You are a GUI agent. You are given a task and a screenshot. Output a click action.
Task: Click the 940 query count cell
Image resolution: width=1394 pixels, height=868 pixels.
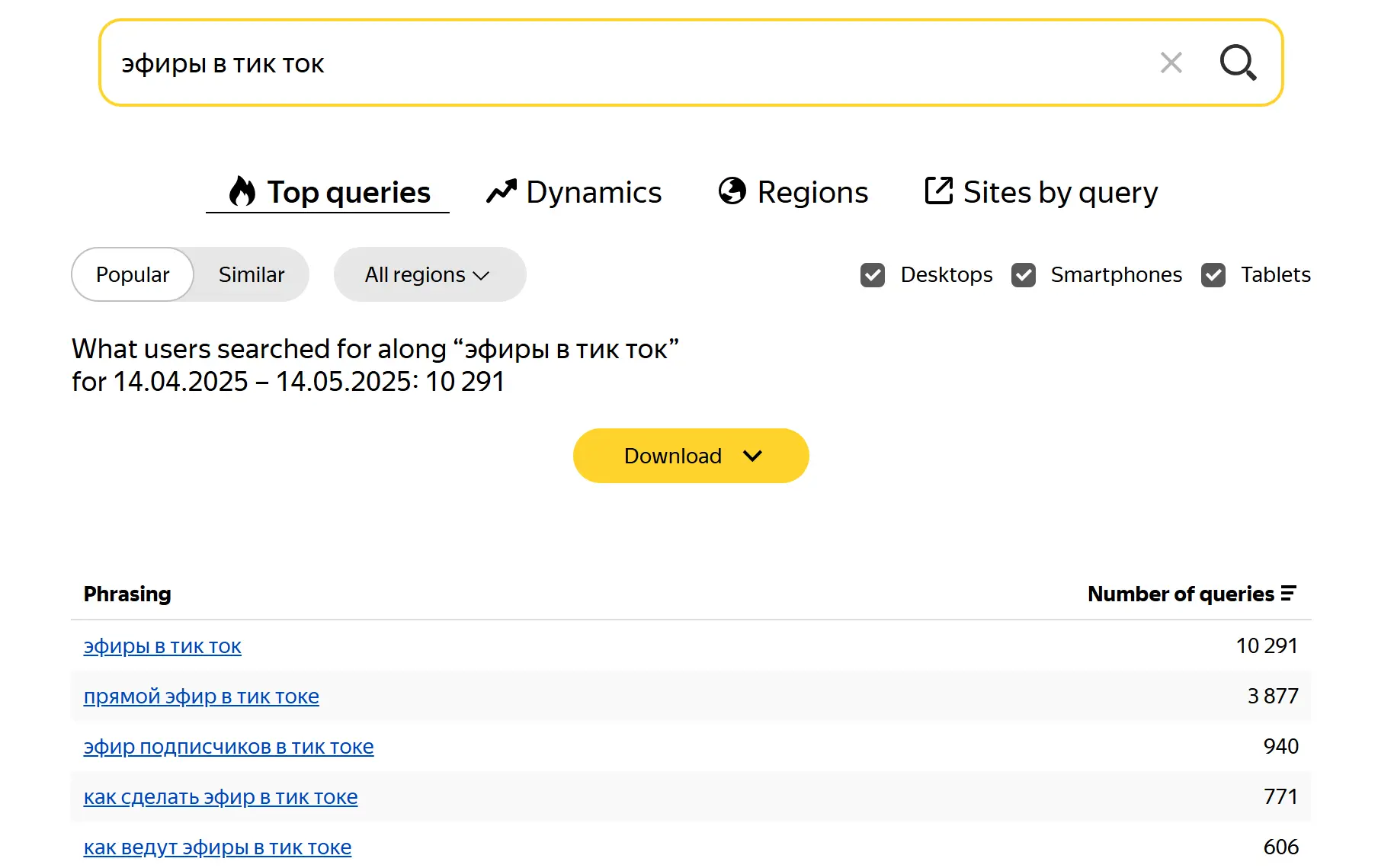coord(1281,746)
